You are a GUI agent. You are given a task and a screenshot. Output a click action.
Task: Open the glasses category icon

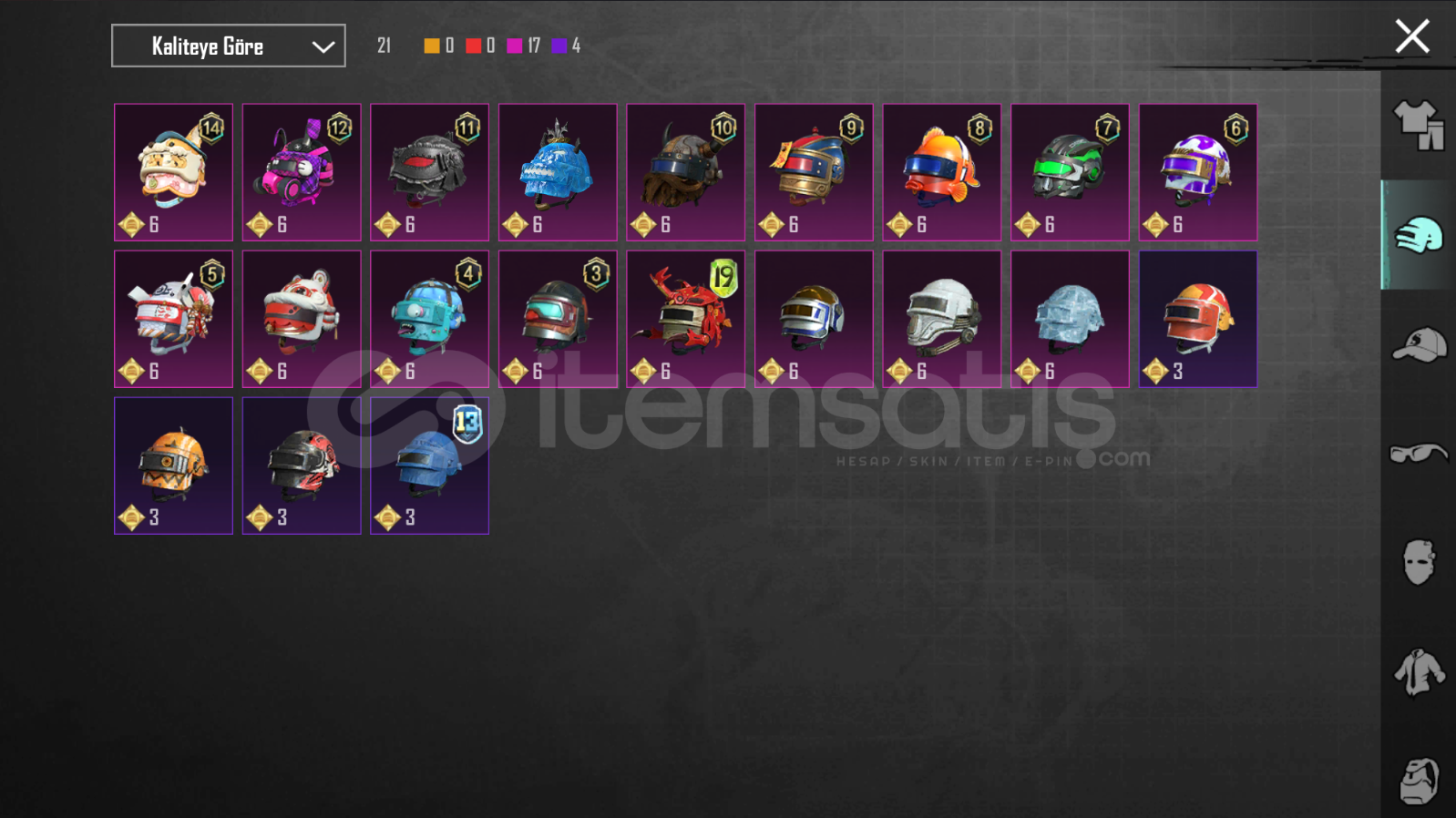[1419, 453]
